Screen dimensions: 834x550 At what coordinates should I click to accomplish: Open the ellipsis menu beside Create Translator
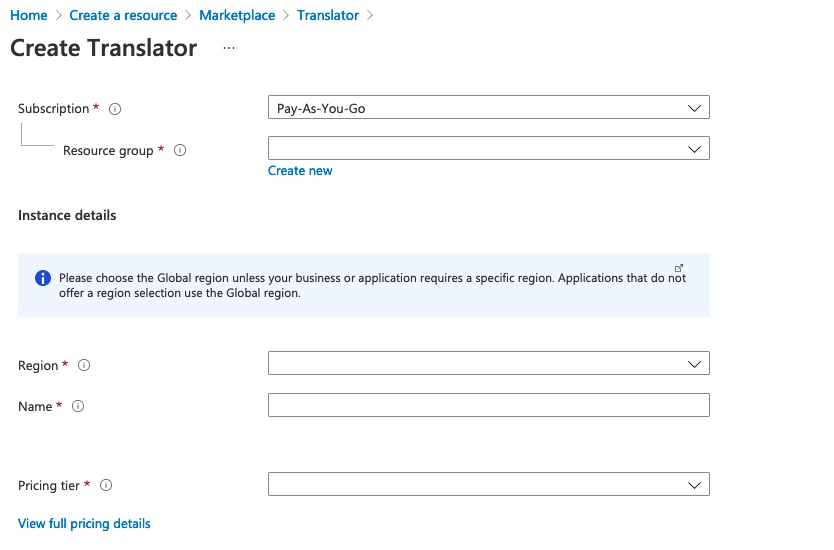click(x=229, y=48)
